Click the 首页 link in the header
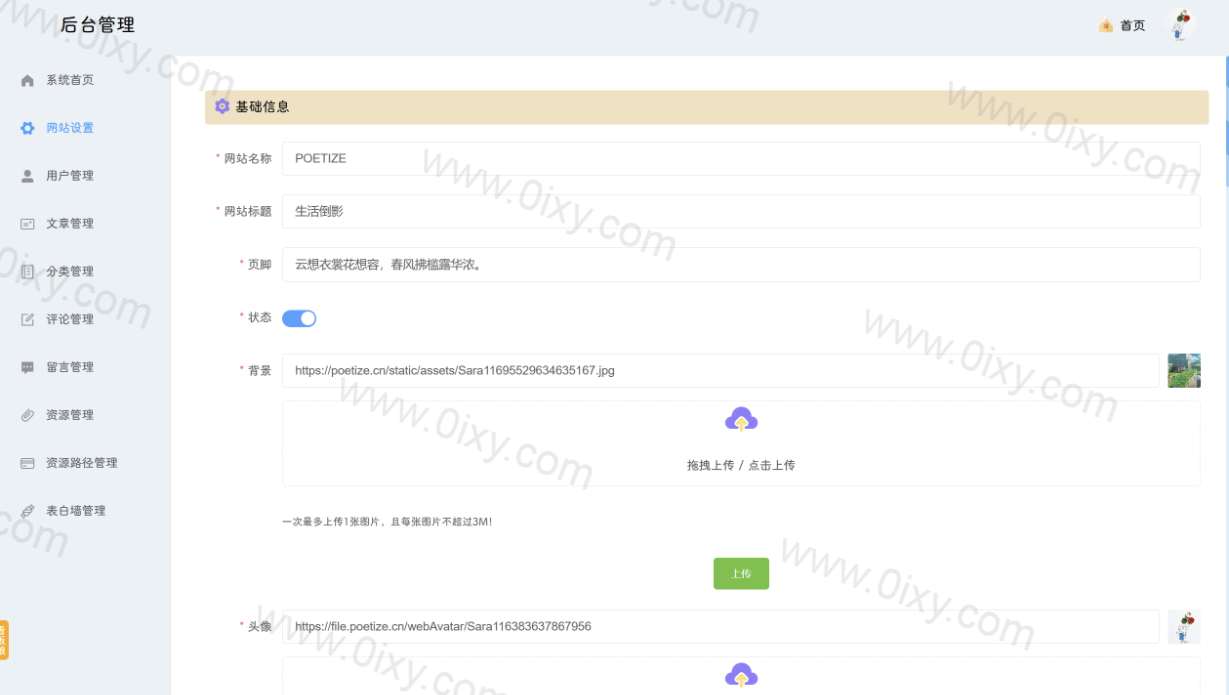Screen dimensions: 1229x695 coord(1133,26)
